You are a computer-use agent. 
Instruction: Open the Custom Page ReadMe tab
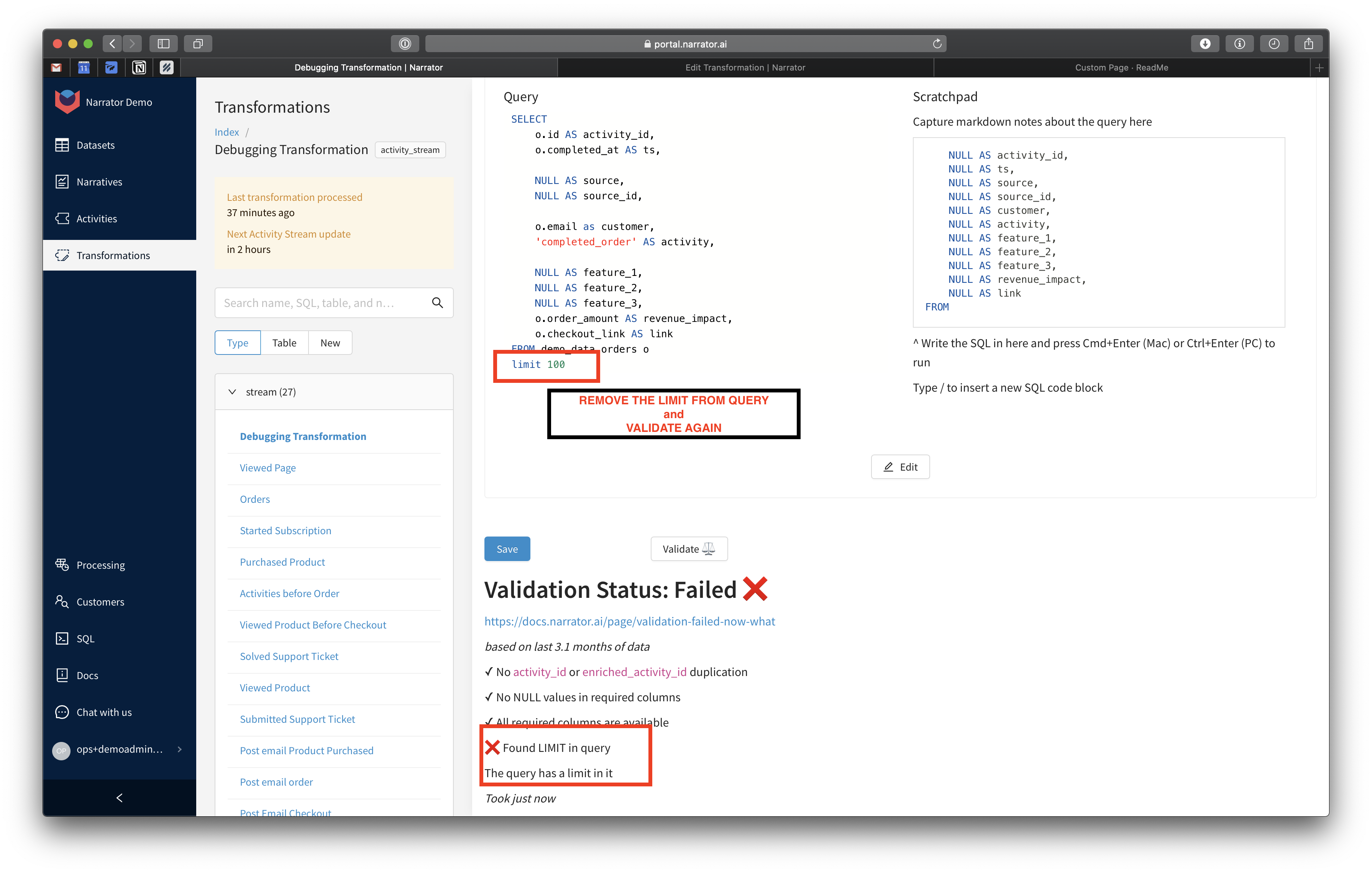point(1121,67)
